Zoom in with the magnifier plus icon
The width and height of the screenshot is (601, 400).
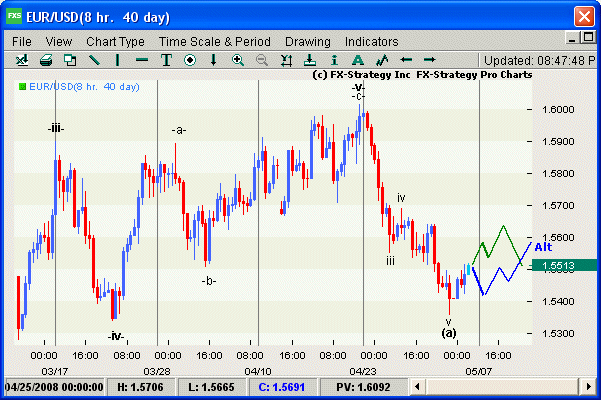pyautogui.click(x=238, y=60)
